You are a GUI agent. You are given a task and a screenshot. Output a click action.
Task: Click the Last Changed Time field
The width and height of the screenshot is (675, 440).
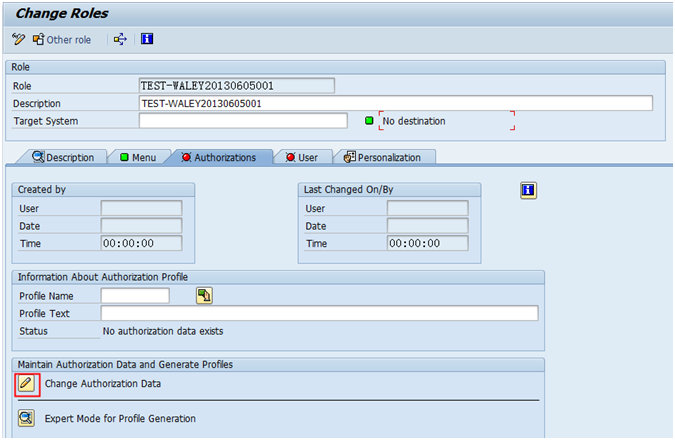[427, 243]
